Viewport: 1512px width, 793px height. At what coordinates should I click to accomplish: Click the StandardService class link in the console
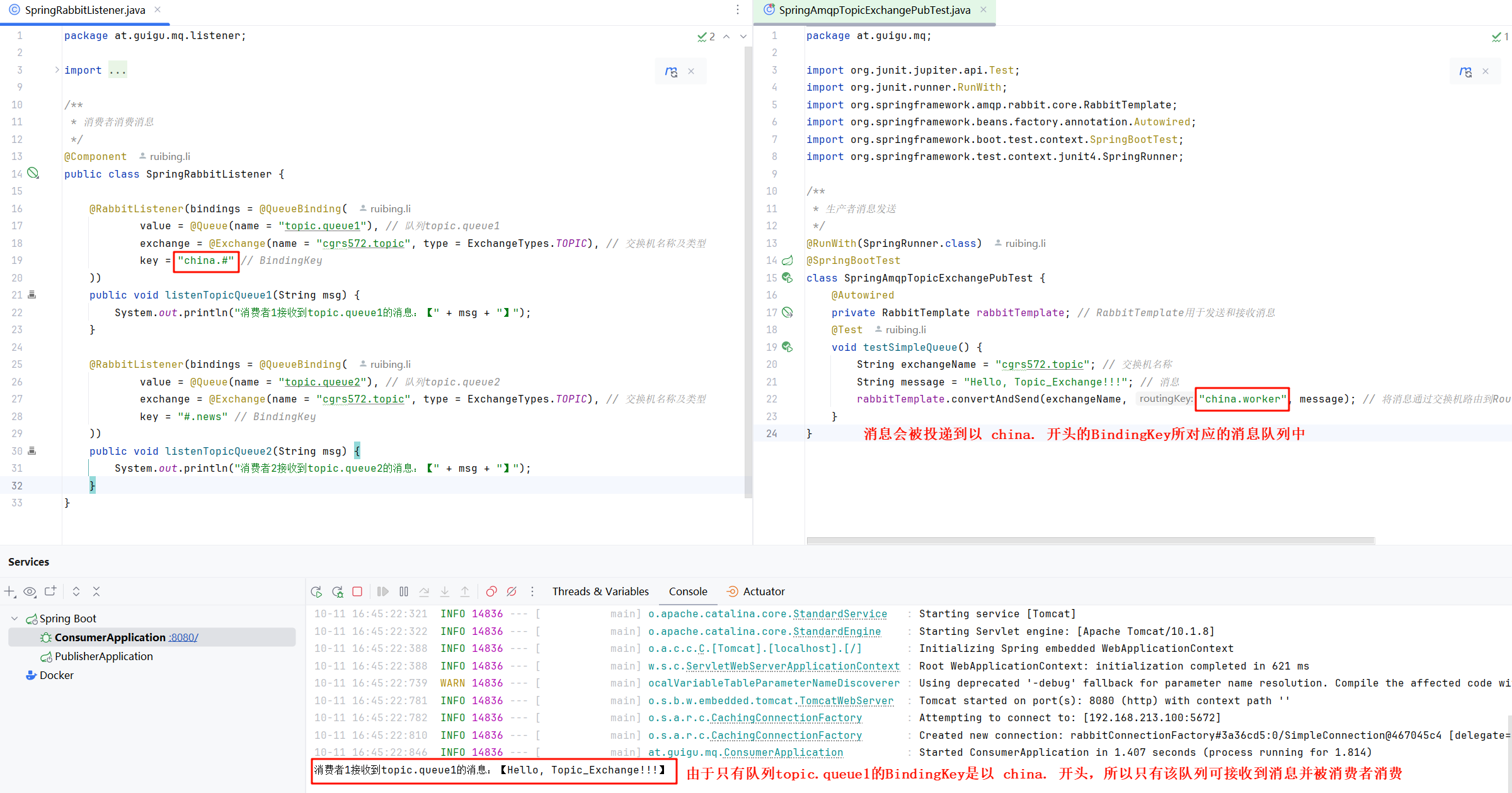point(839,613)
